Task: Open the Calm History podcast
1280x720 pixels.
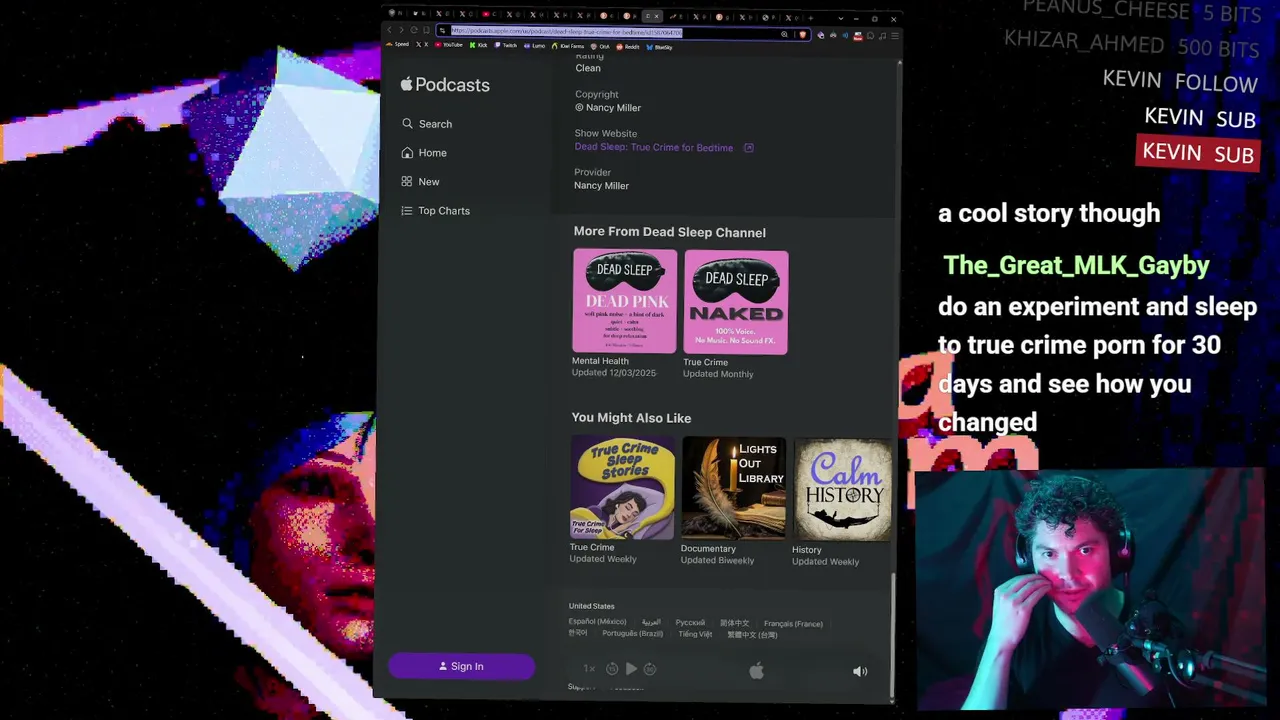Action: pyautogui.click(x=843, y=489)
